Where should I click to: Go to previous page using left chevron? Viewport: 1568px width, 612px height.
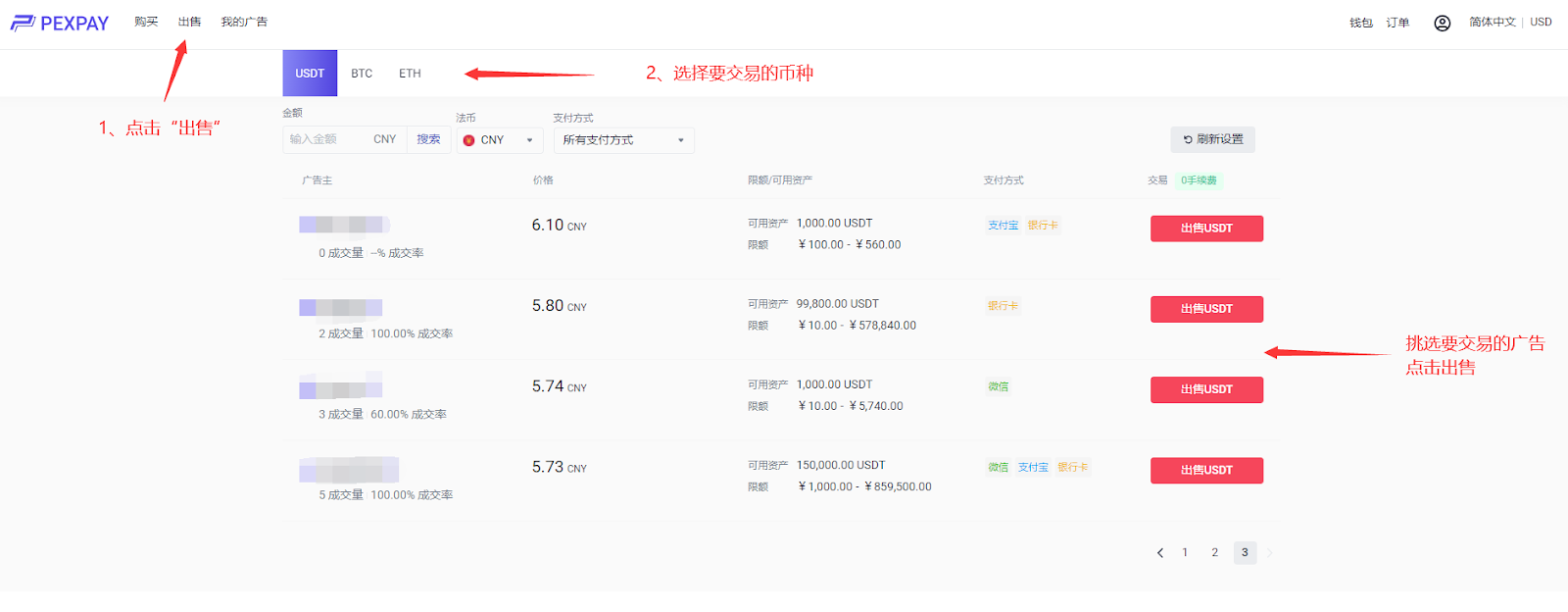point(1160,553)
